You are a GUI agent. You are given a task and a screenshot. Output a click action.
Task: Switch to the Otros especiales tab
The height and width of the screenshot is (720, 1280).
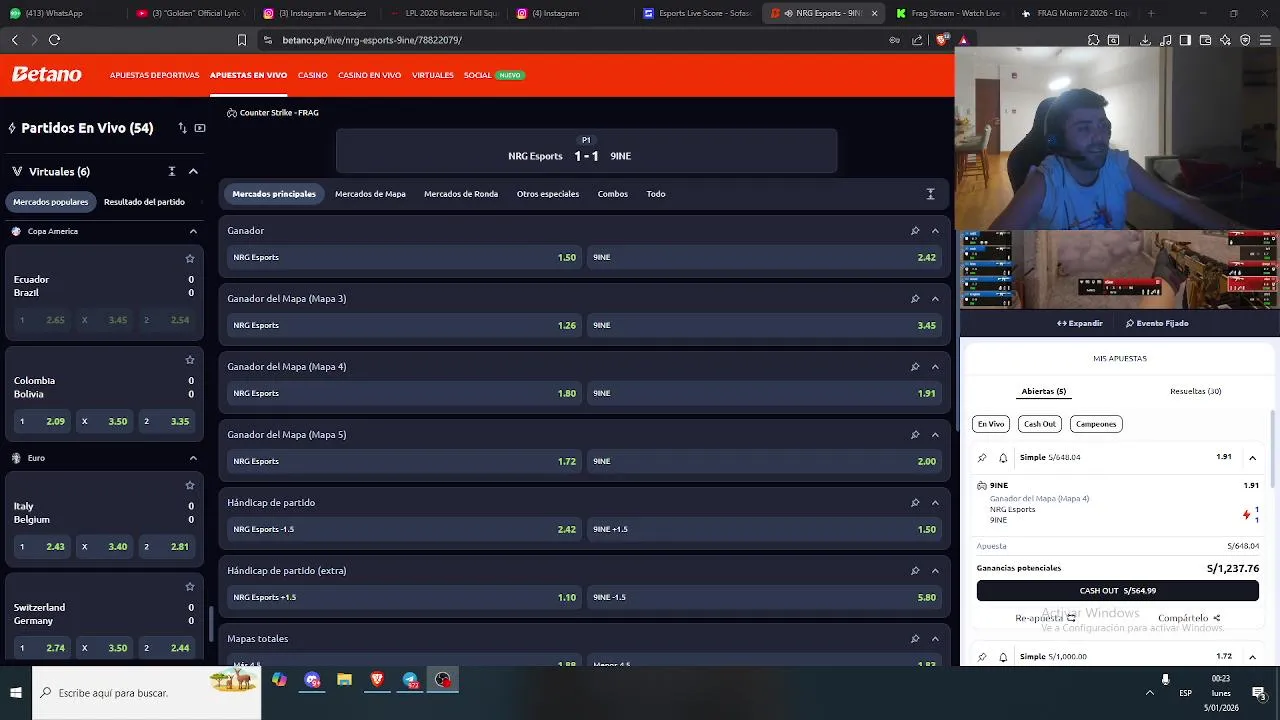point(548,194)
